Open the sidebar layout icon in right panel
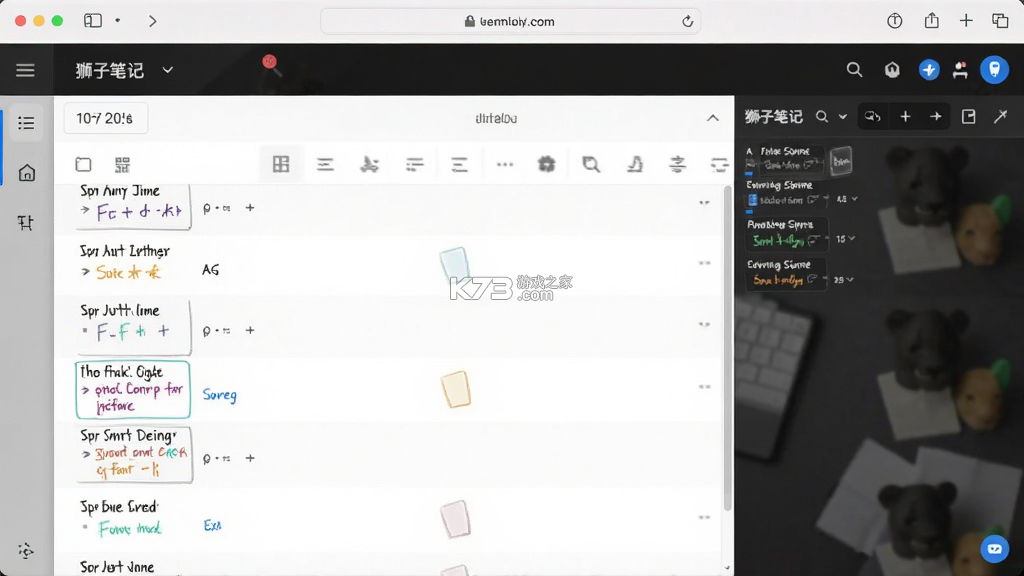1024x576 pixels. pyautogui.click(x=968, y=117)
